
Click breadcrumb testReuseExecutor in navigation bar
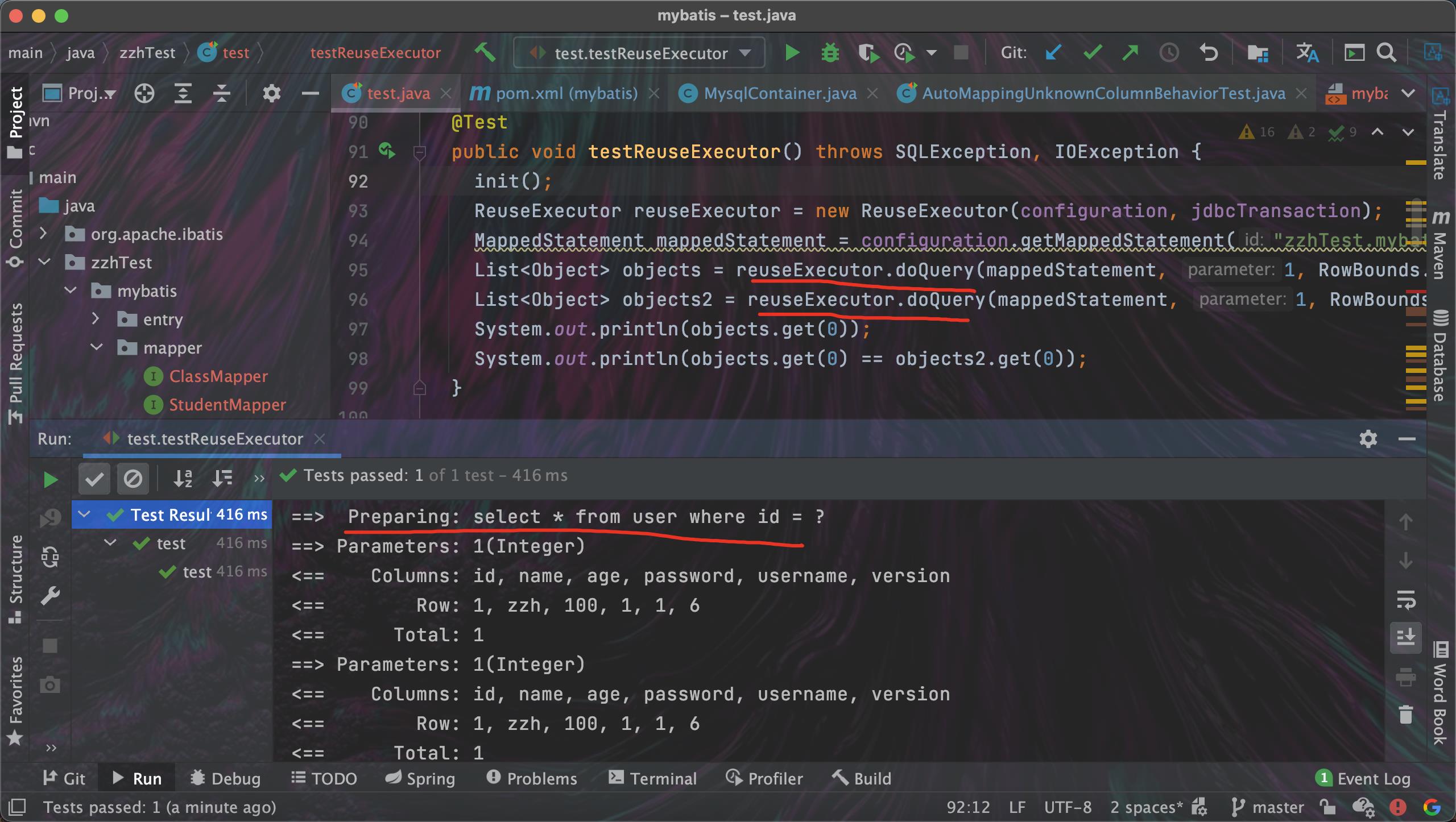[375, 53]
